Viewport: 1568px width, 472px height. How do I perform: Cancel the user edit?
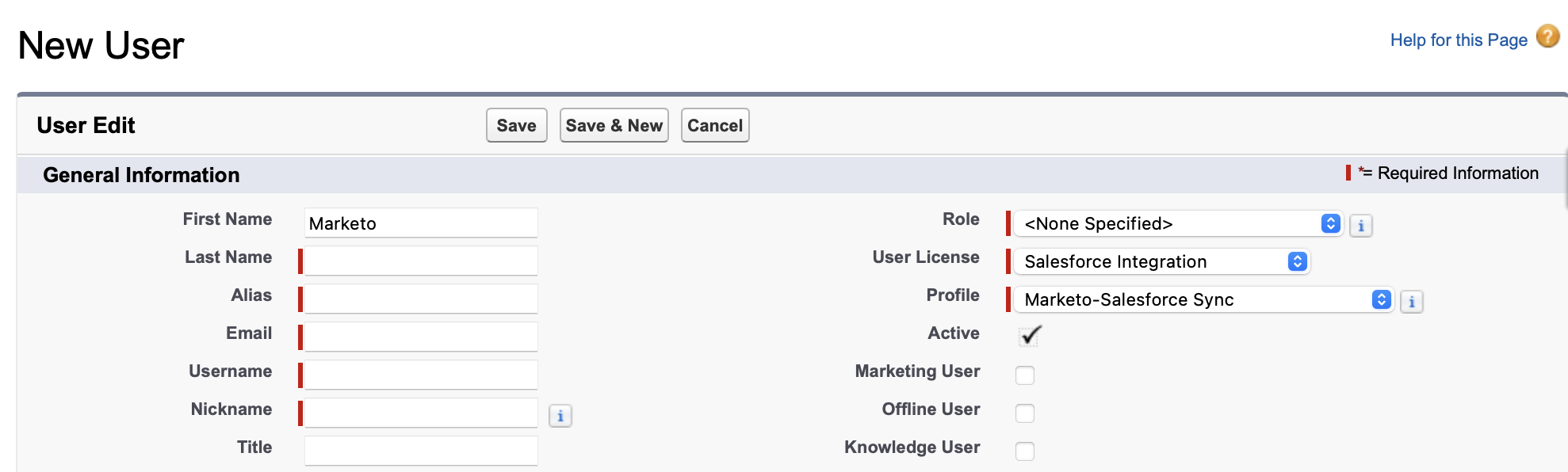[714, 124]
